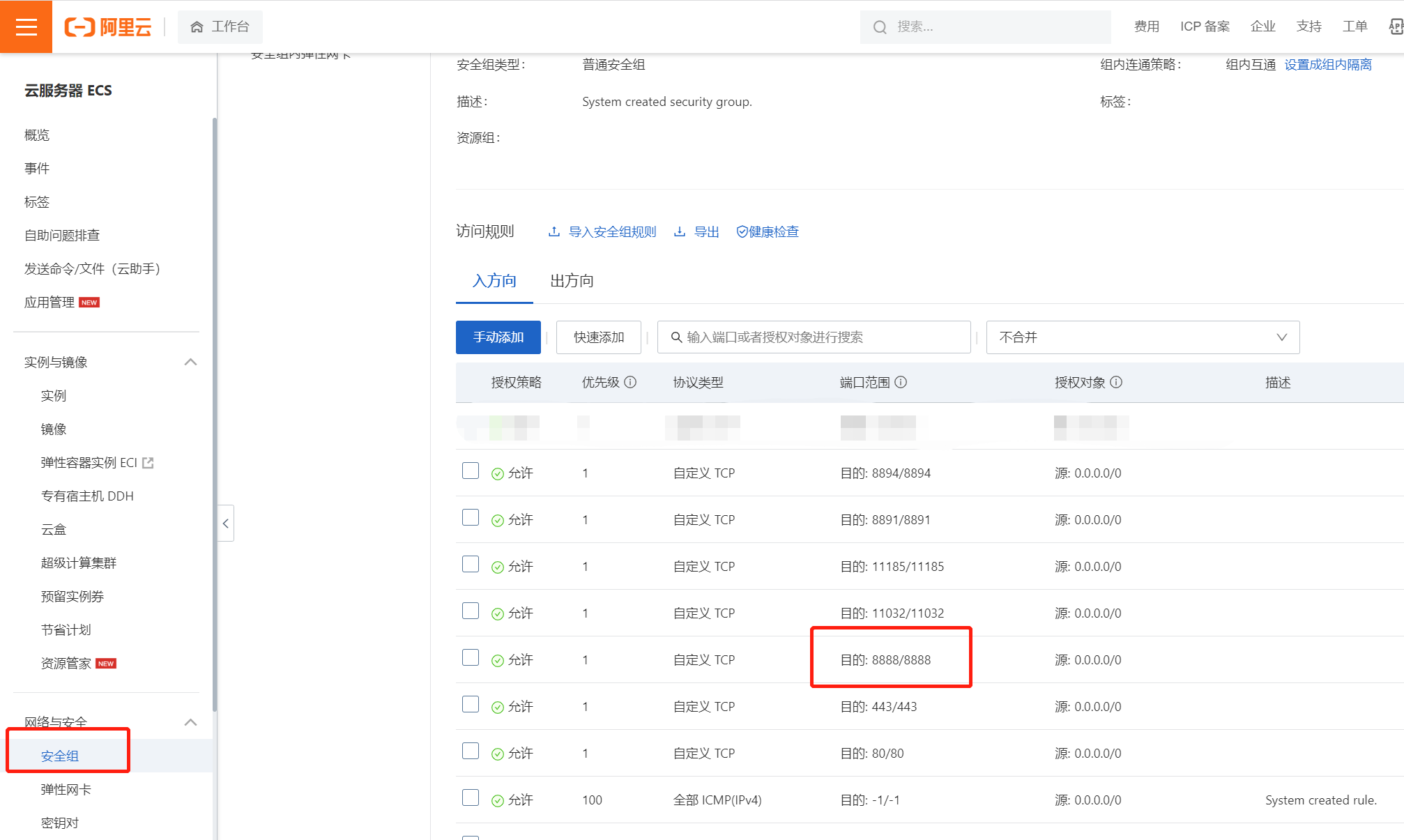Click green allow icon in 443/443 row
1404x840 pixels.
point(498,708)
